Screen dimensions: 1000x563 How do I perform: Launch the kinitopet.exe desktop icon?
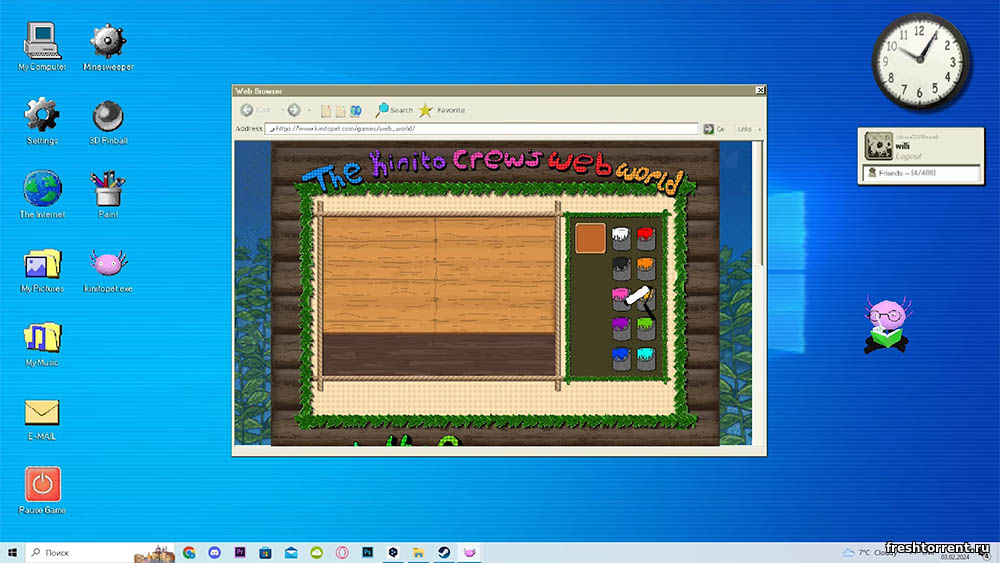coord(108,270)
